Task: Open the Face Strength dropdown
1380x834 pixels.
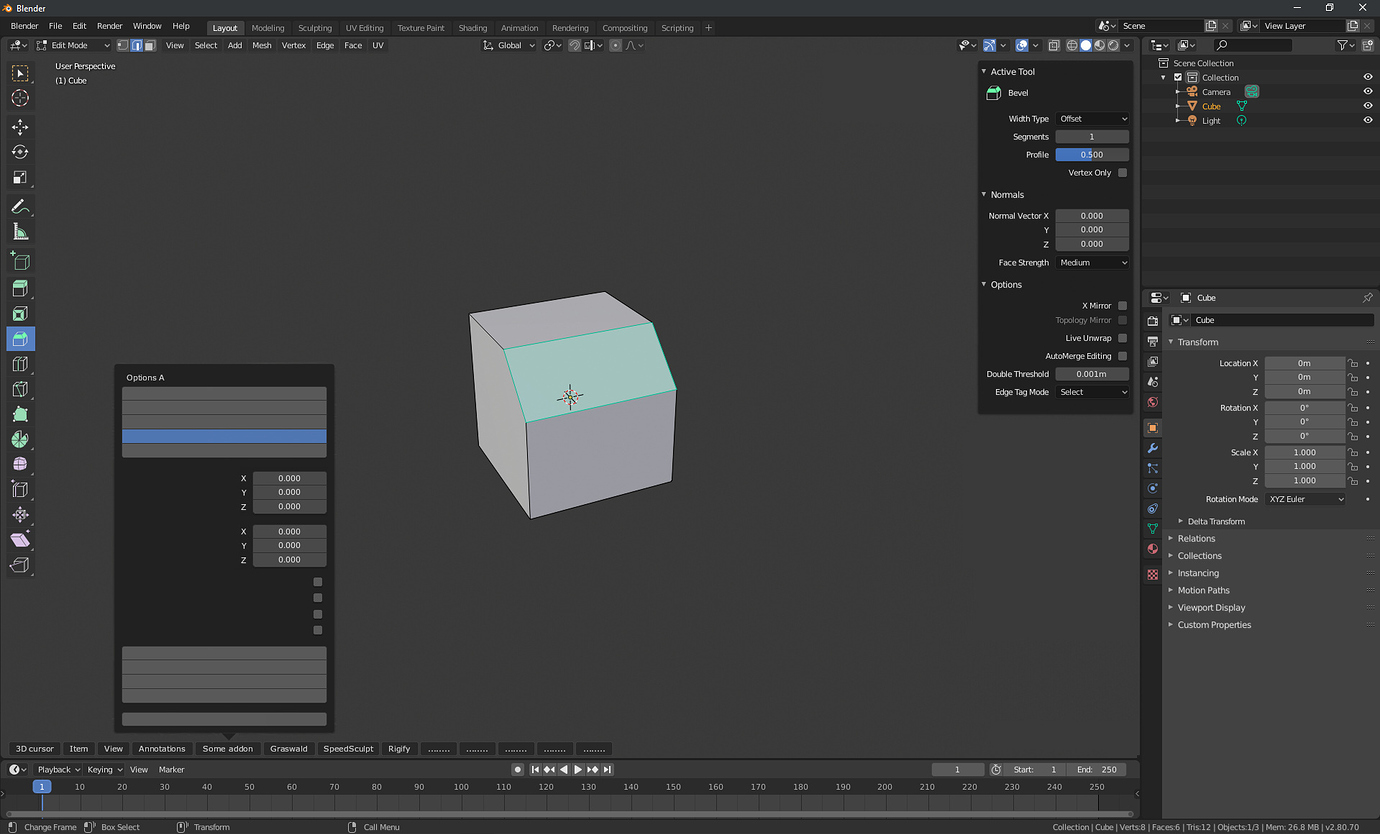Action: pyautogui.click(x=1092, y=263)
